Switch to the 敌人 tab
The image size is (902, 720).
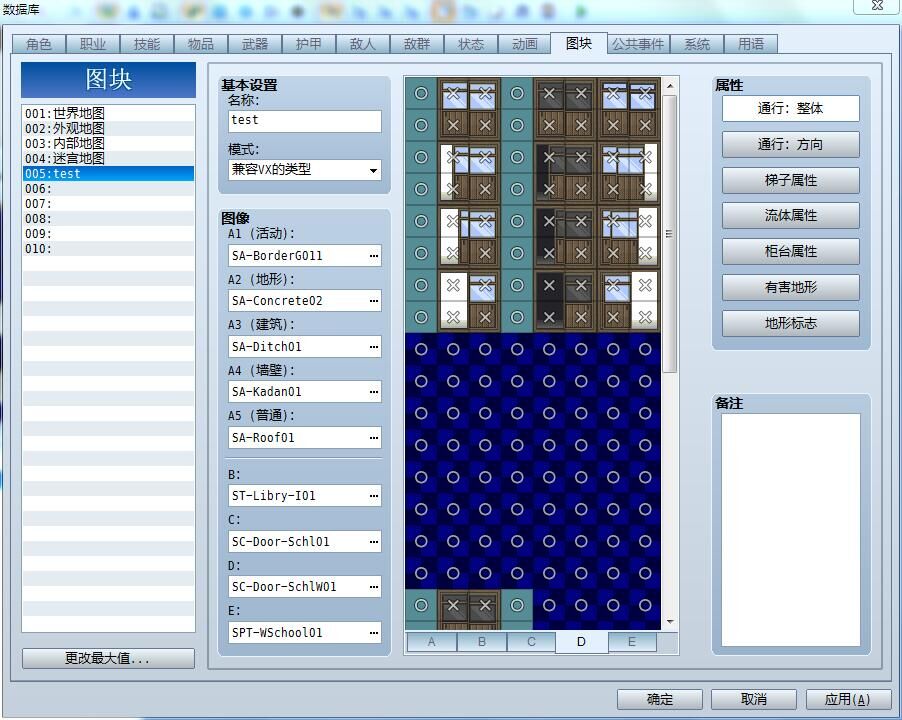363,44
